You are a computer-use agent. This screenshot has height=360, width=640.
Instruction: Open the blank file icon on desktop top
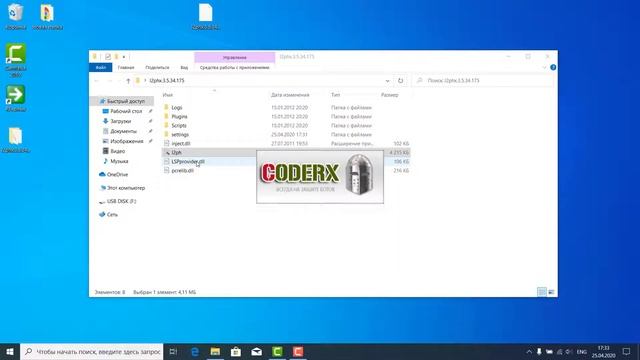[x=205, y=16]
